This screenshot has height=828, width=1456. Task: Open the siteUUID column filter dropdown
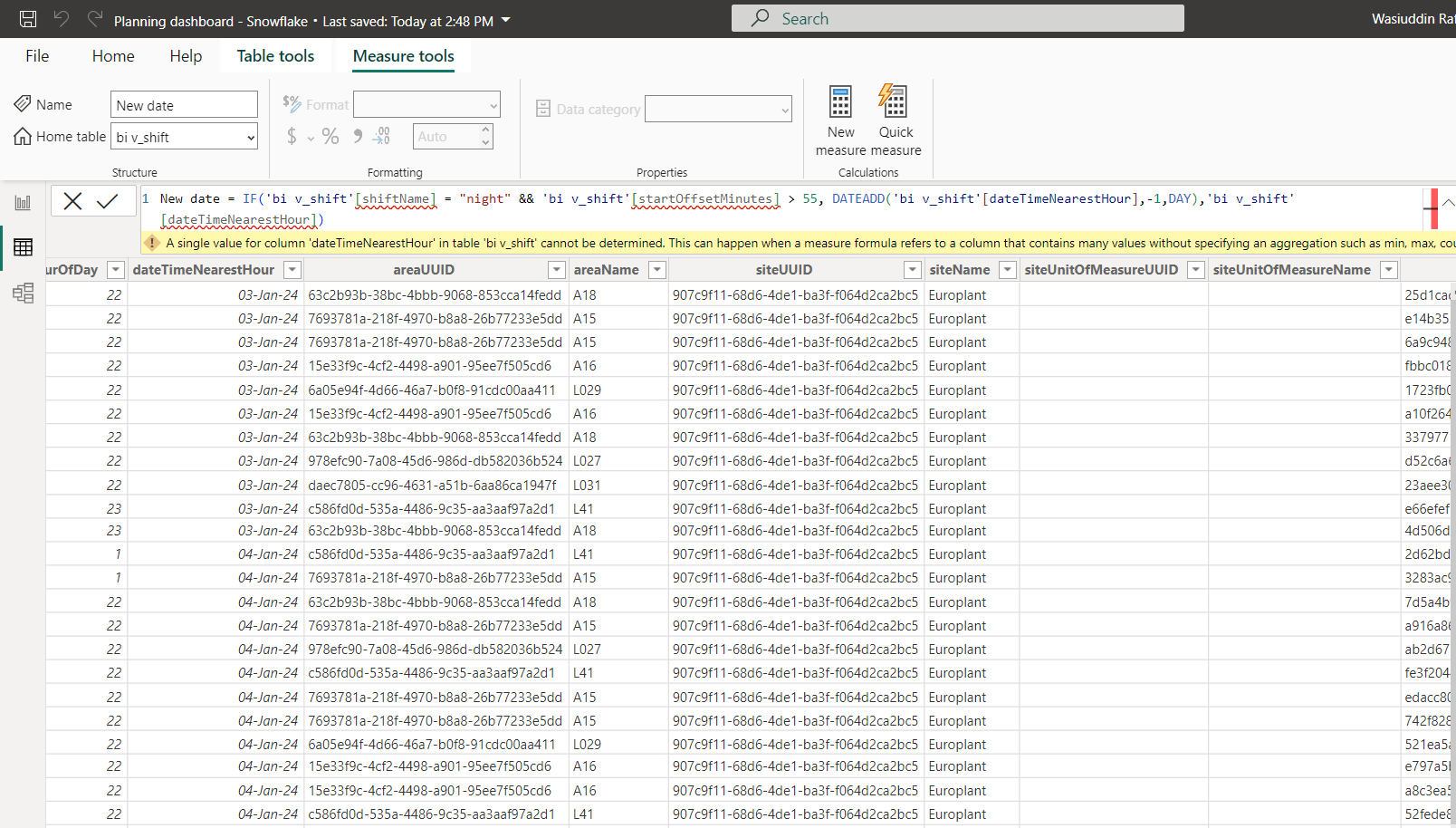coord(913,270)
